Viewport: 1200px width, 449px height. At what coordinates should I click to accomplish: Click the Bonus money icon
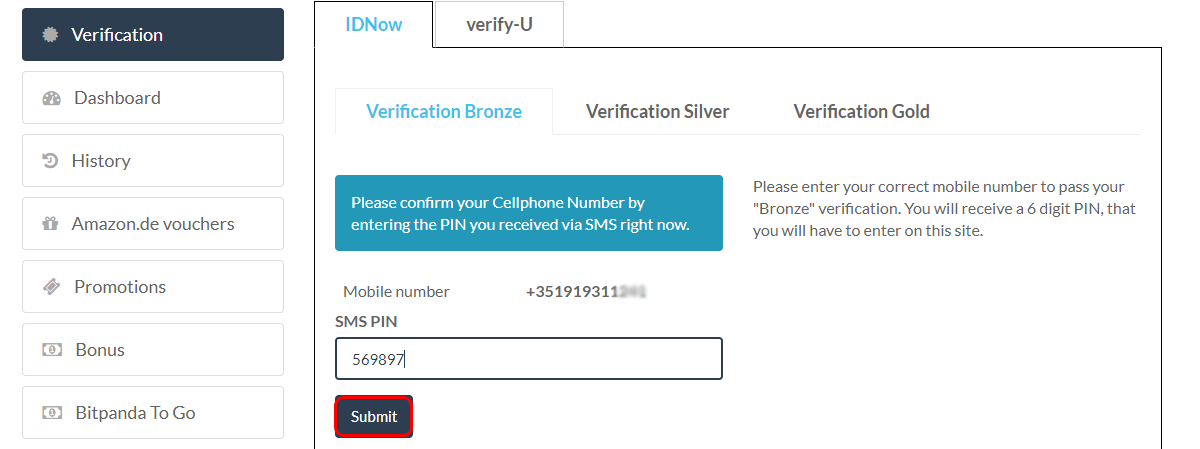pyautogui.click(x=52, y=350)
